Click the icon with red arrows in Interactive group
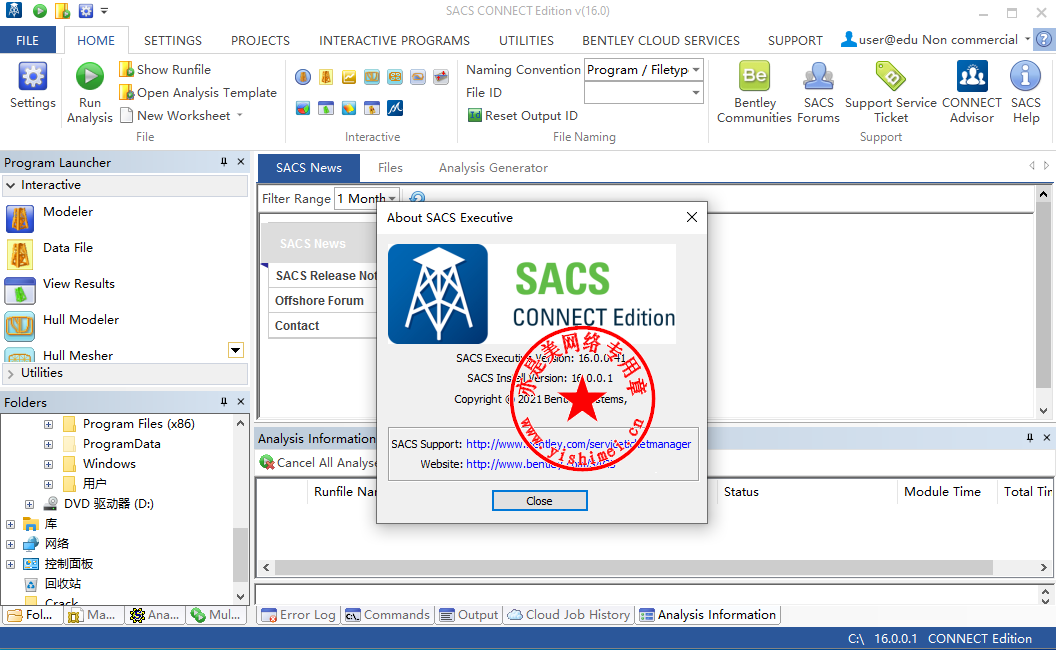Image resolution: width=1056 pixels, height=650 pixels. [440, 77]
